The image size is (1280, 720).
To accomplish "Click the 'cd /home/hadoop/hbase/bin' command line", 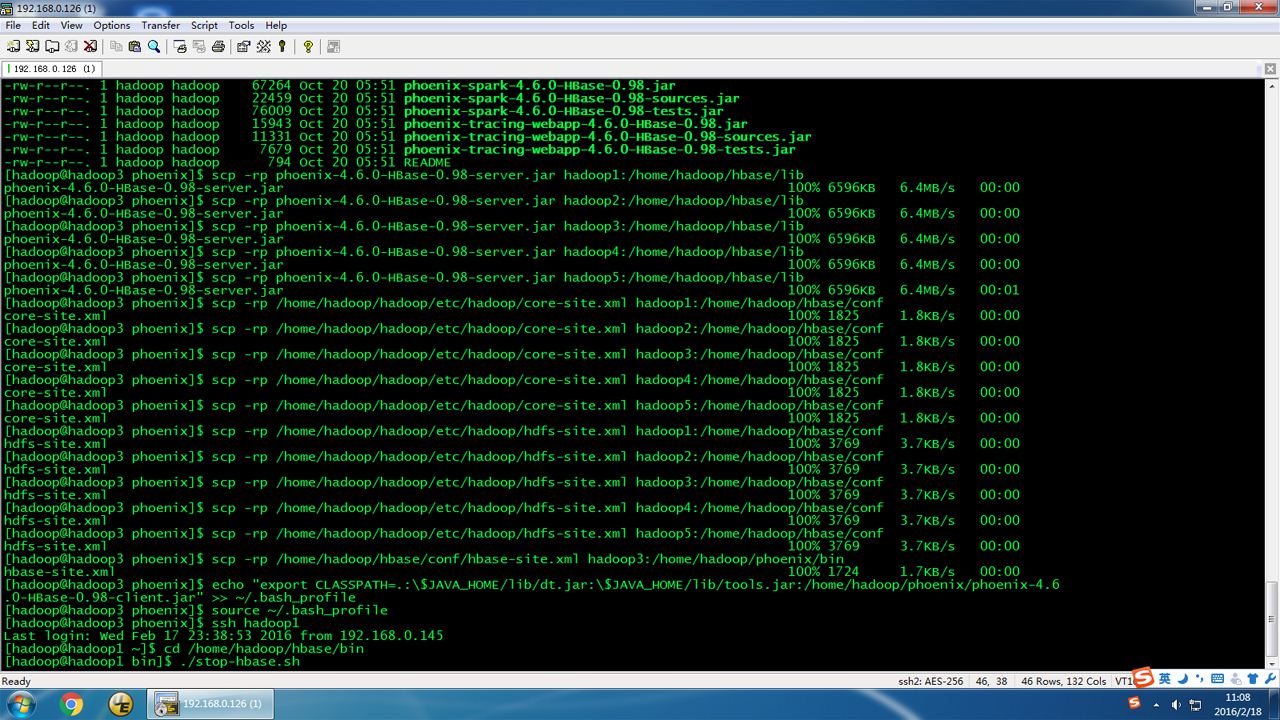I will point(183,648).
